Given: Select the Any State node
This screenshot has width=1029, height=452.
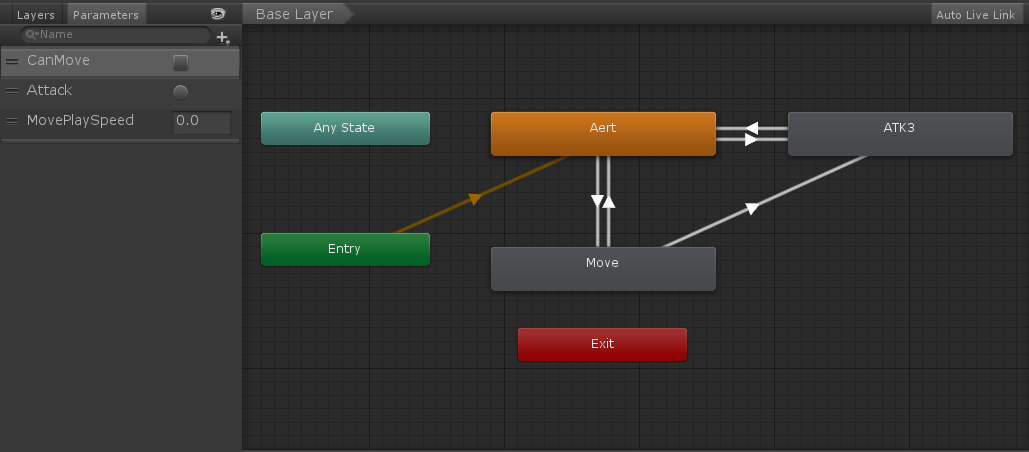Looking at the screenshot, I should [x=345, y=128].
